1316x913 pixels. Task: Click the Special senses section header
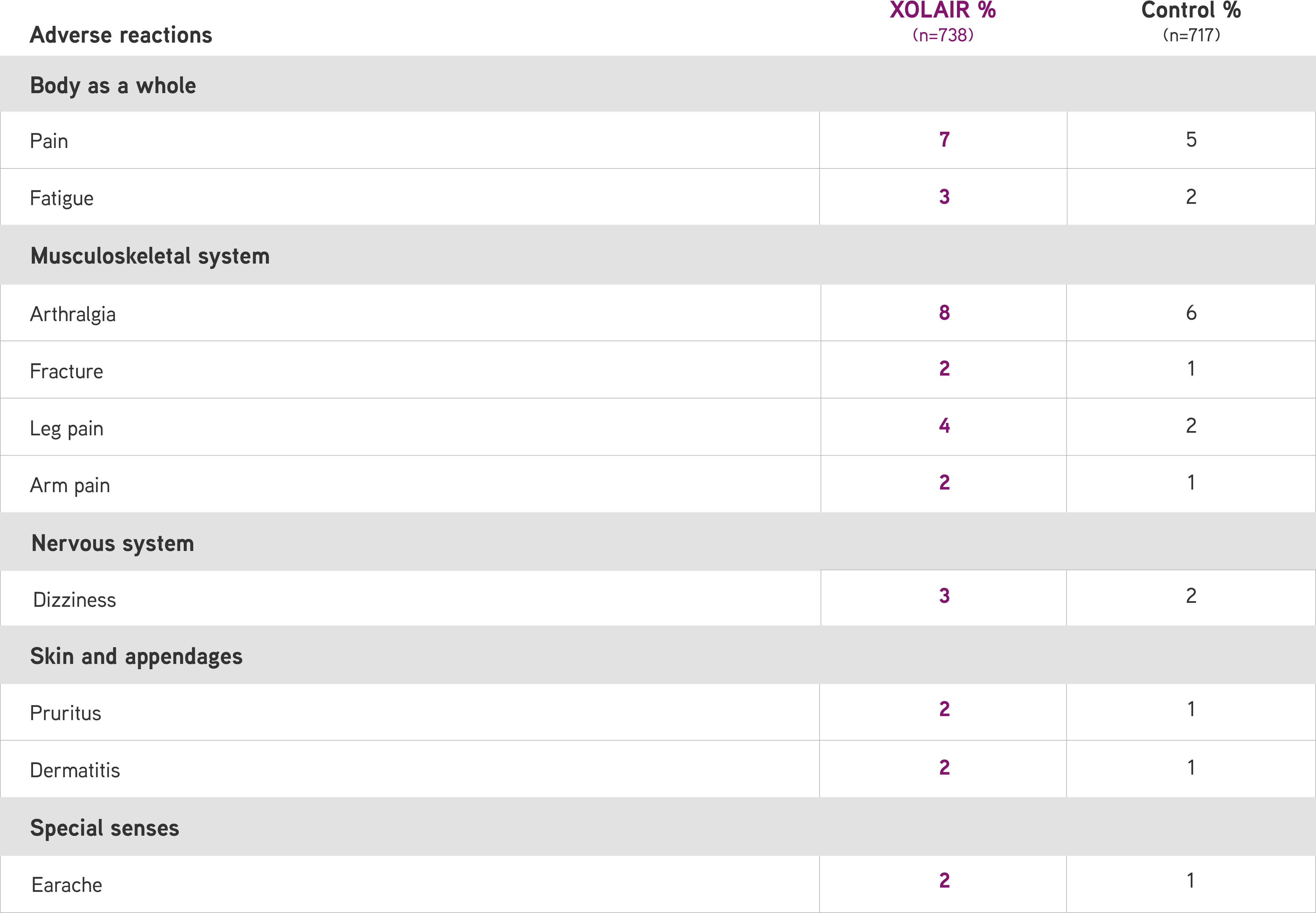(105, 828)
